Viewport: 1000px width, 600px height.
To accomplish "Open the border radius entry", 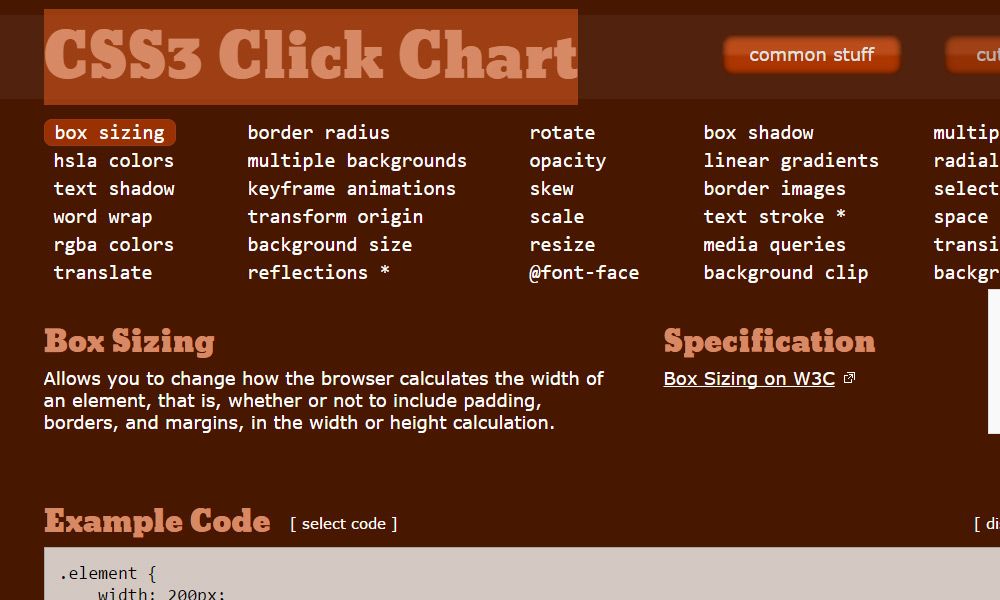I will coord(318,132).
